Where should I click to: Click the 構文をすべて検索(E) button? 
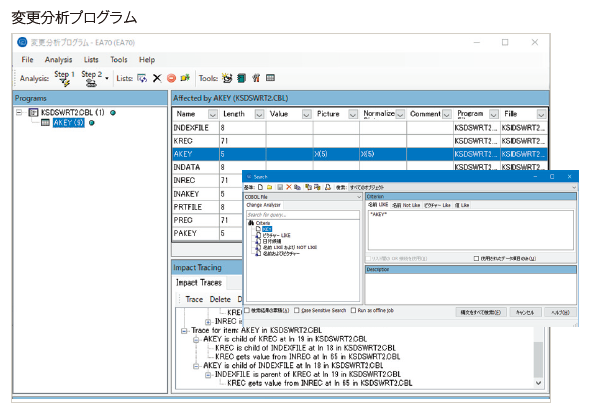(x=481, y=312)
